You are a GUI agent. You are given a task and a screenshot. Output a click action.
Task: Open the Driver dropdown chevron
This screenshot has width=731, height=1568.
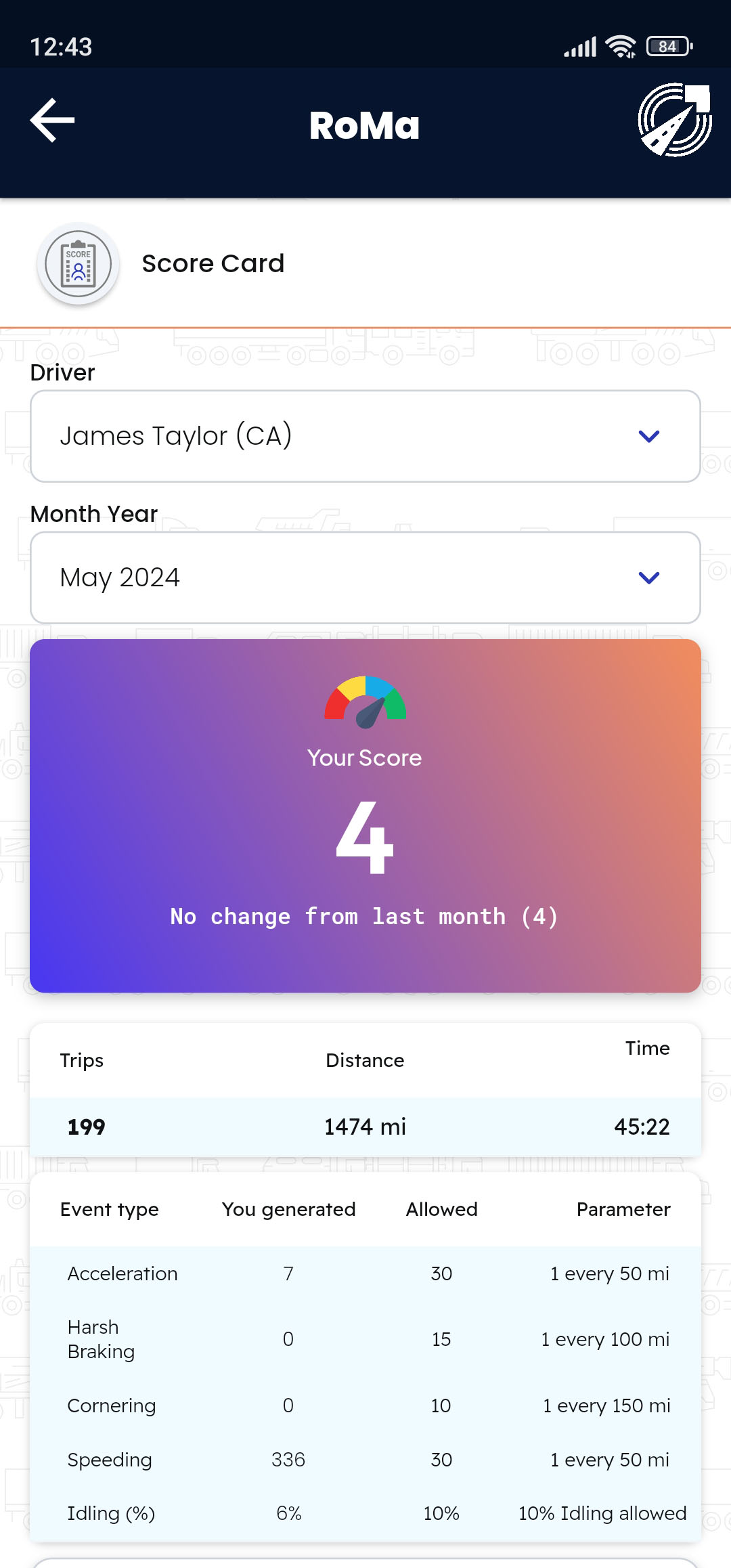pyautogui.click(x=648, y=437)
